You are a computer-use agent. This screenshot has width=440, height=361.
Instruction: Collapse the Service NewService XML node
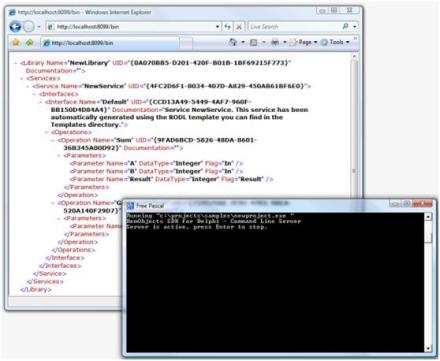[x=28, y=86]
